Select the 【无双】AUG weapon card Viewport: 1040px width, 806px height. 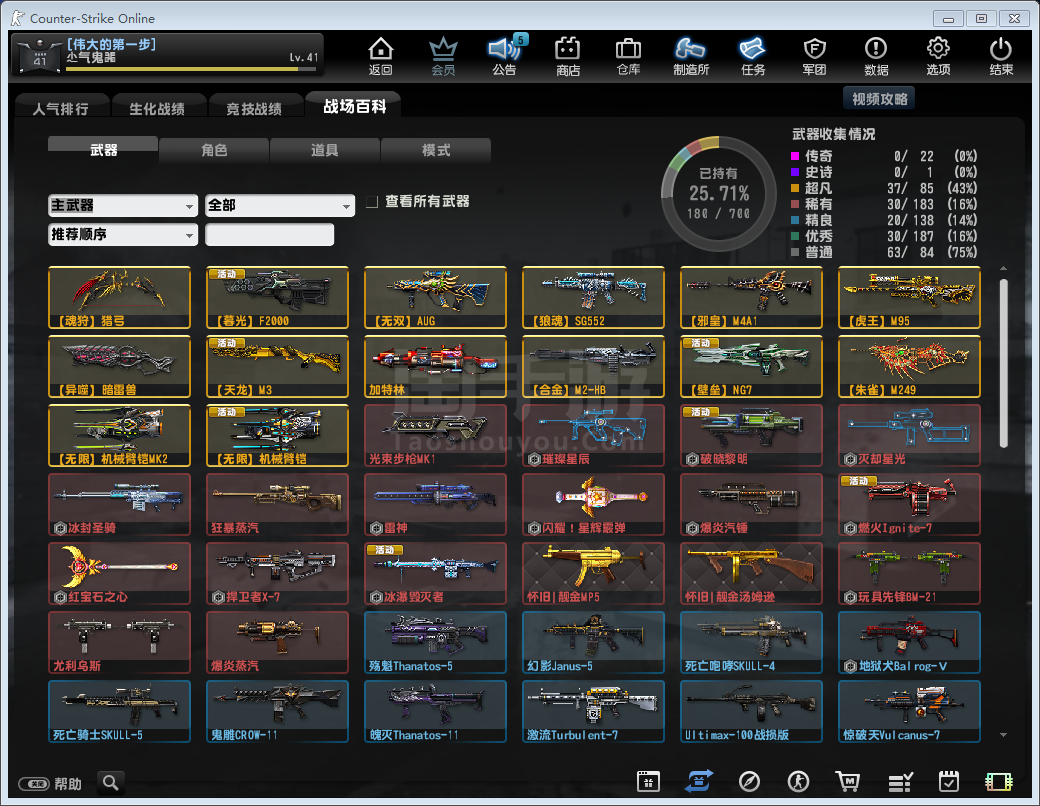coord(435,297)
